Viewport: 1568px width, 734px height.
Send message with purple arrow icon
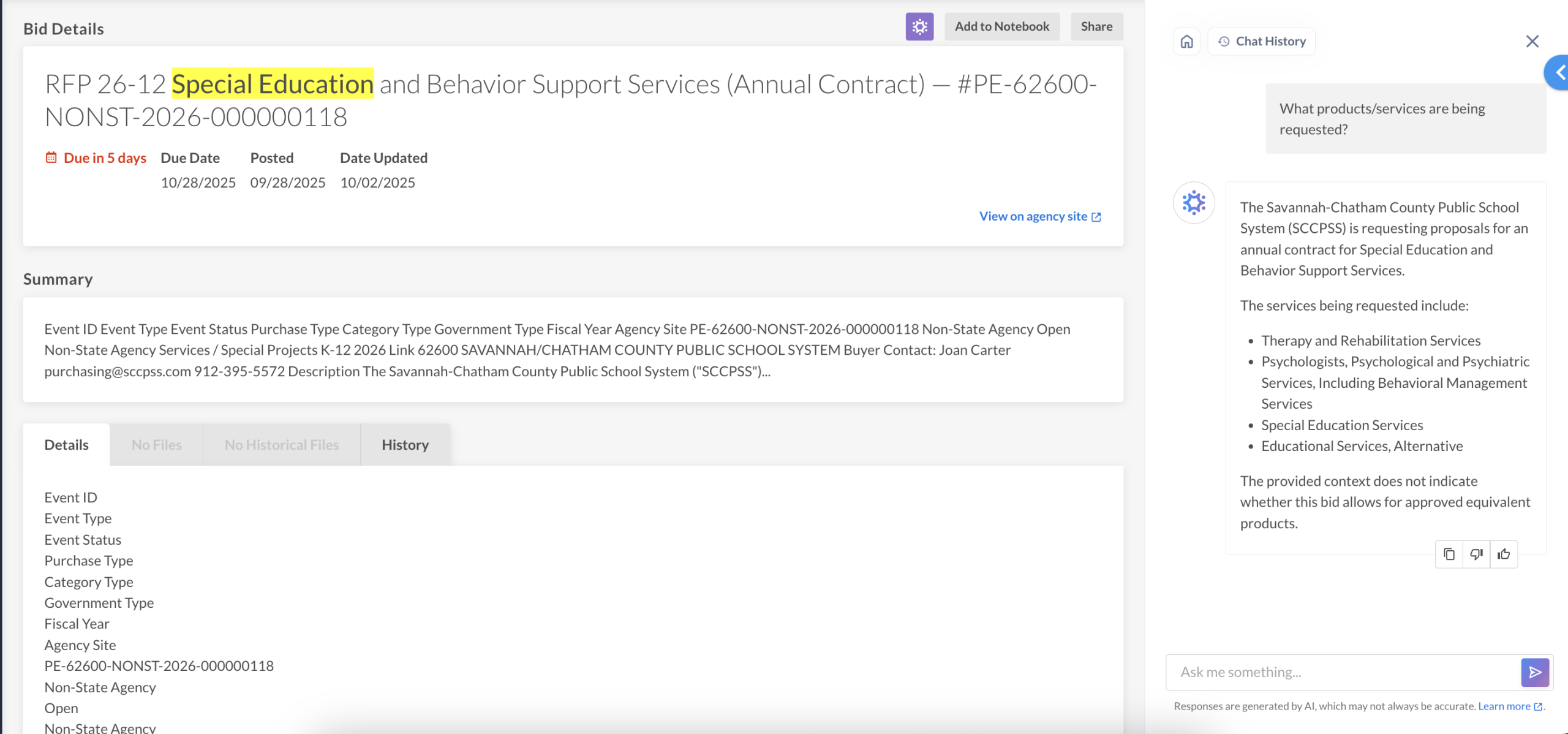pos(1534,672)
